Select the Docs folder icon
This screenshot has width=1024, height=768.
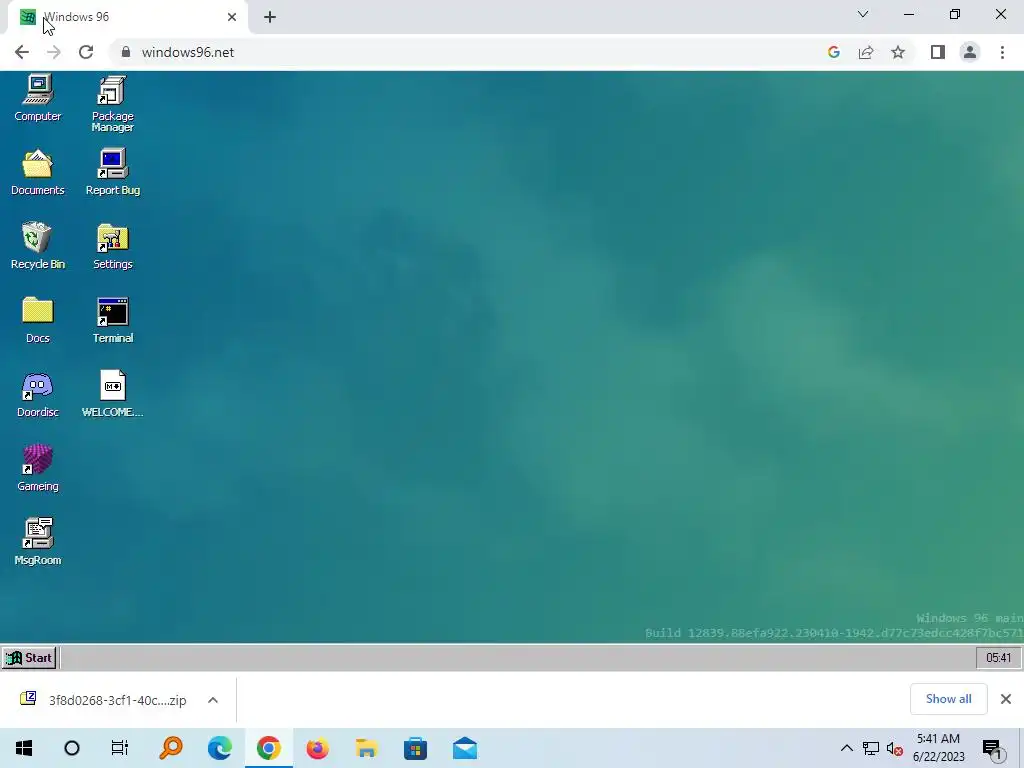pos(38,320)
